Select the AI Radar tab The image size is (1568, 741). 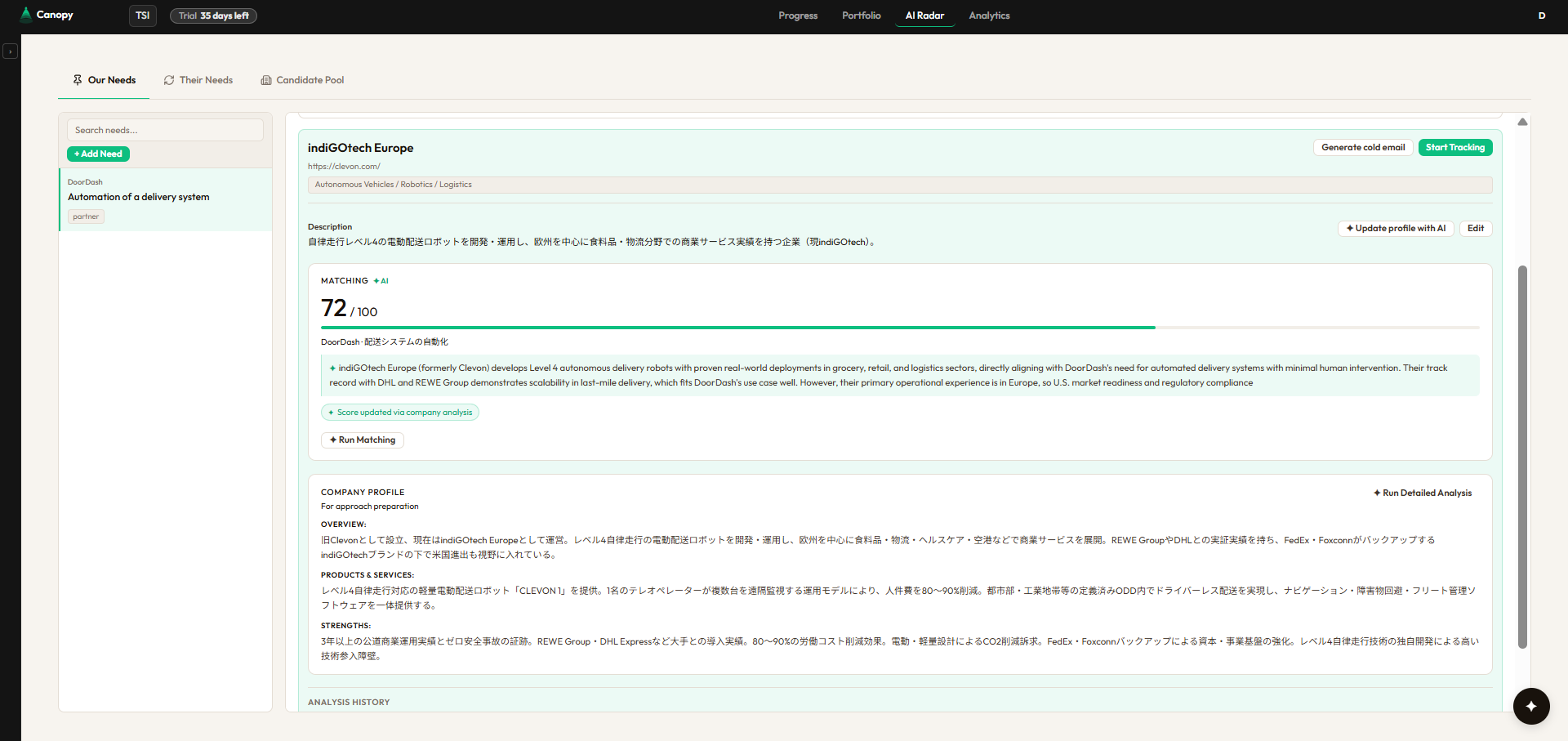pyautogui.click(x=924, y=16)
